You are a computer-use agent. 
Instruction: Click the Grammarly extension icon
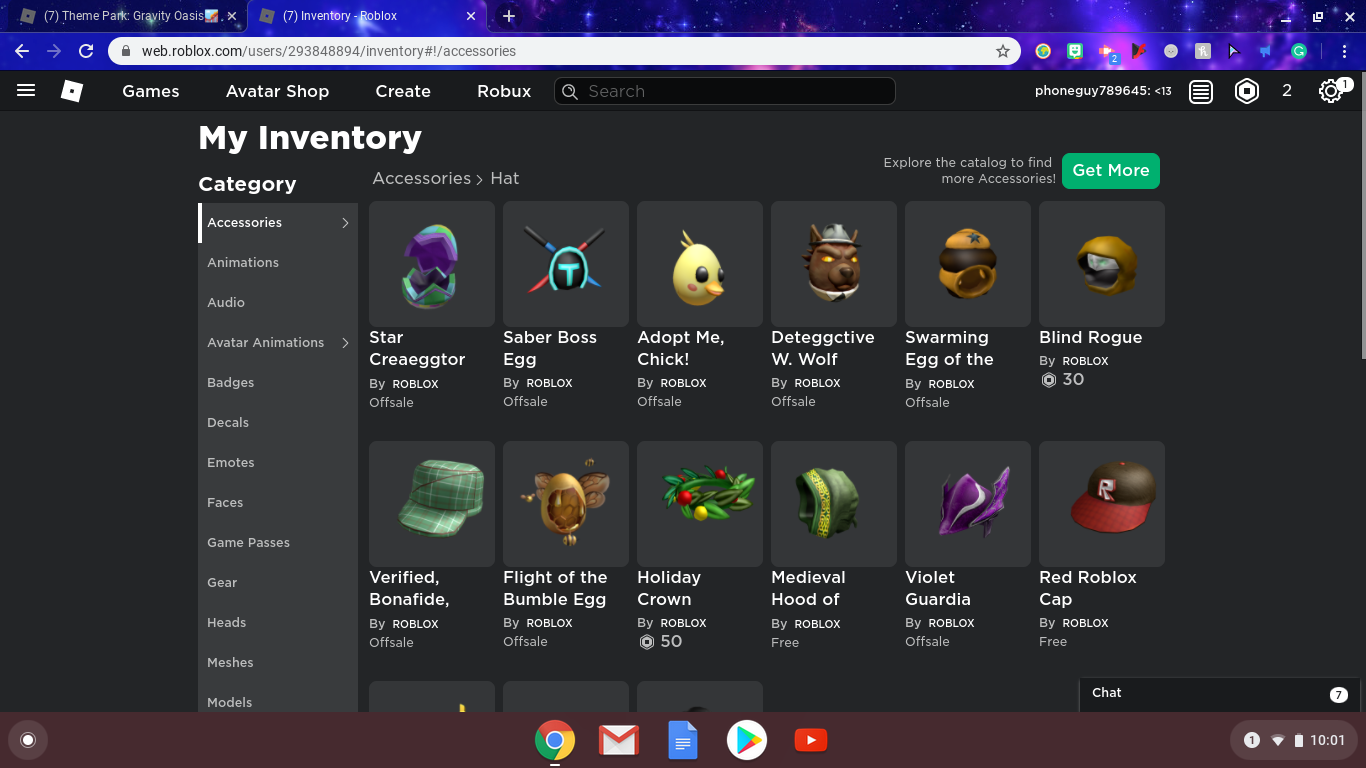pyautogui.click(x=1299, y=51)
